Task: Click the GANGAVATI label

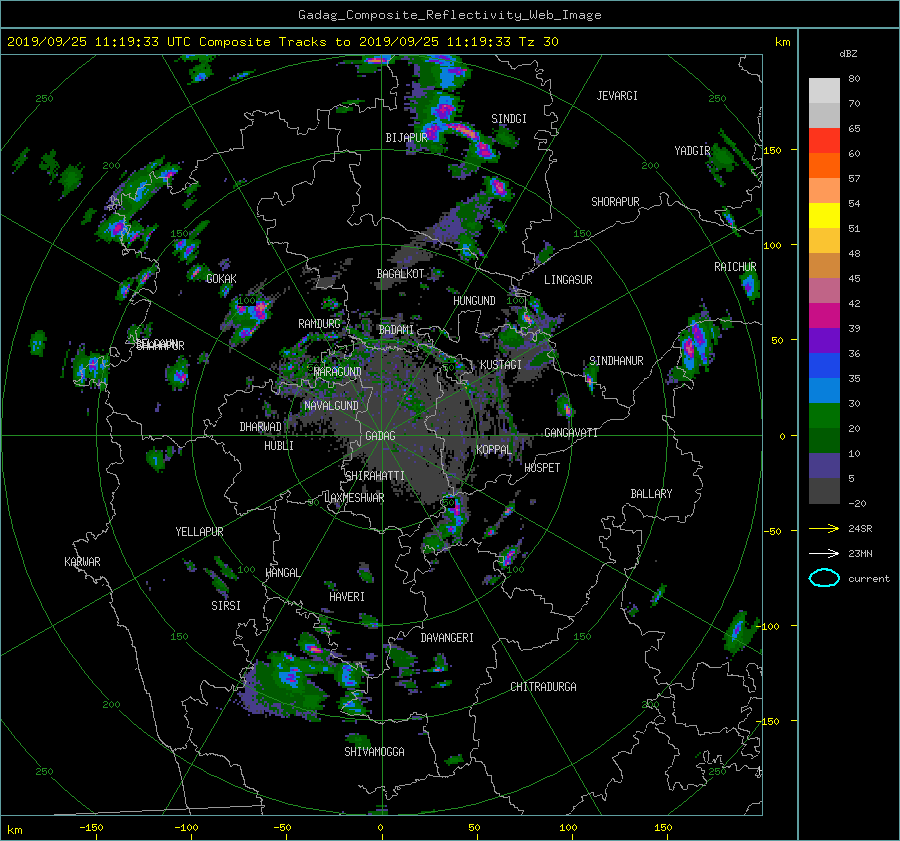Action: (x=571, y=433)
